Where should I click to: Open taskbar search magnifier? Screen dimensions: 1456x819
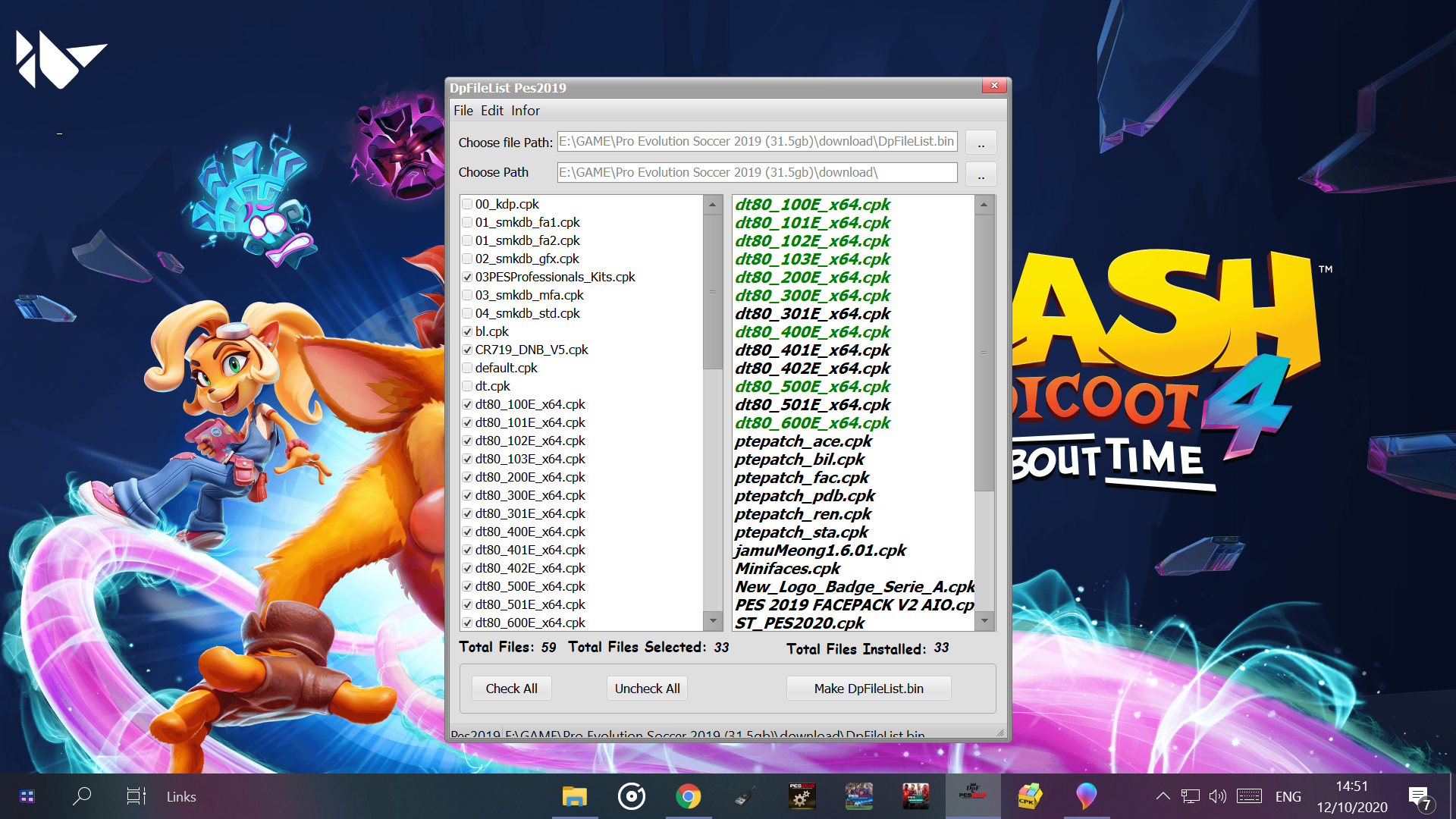coord(82,796)
